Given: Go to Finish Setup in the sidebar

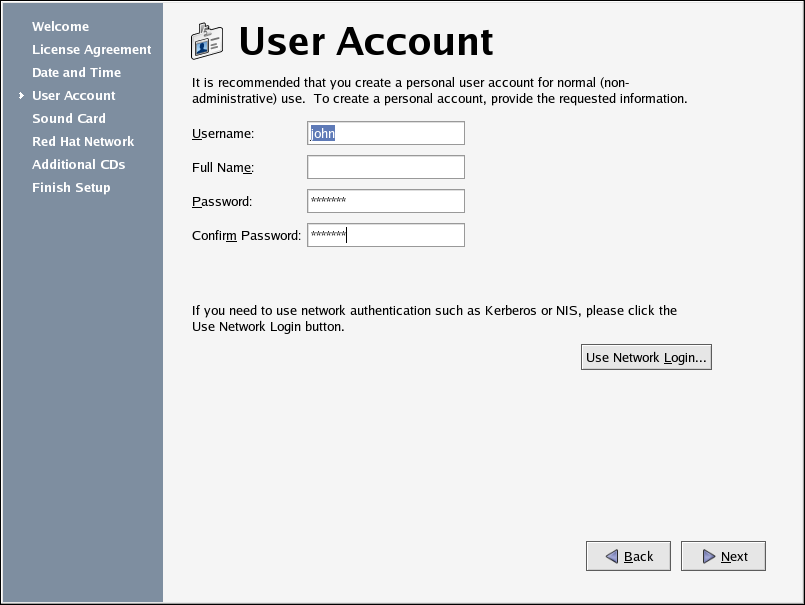Looking at the screenshot, I should tap(71, 187).
